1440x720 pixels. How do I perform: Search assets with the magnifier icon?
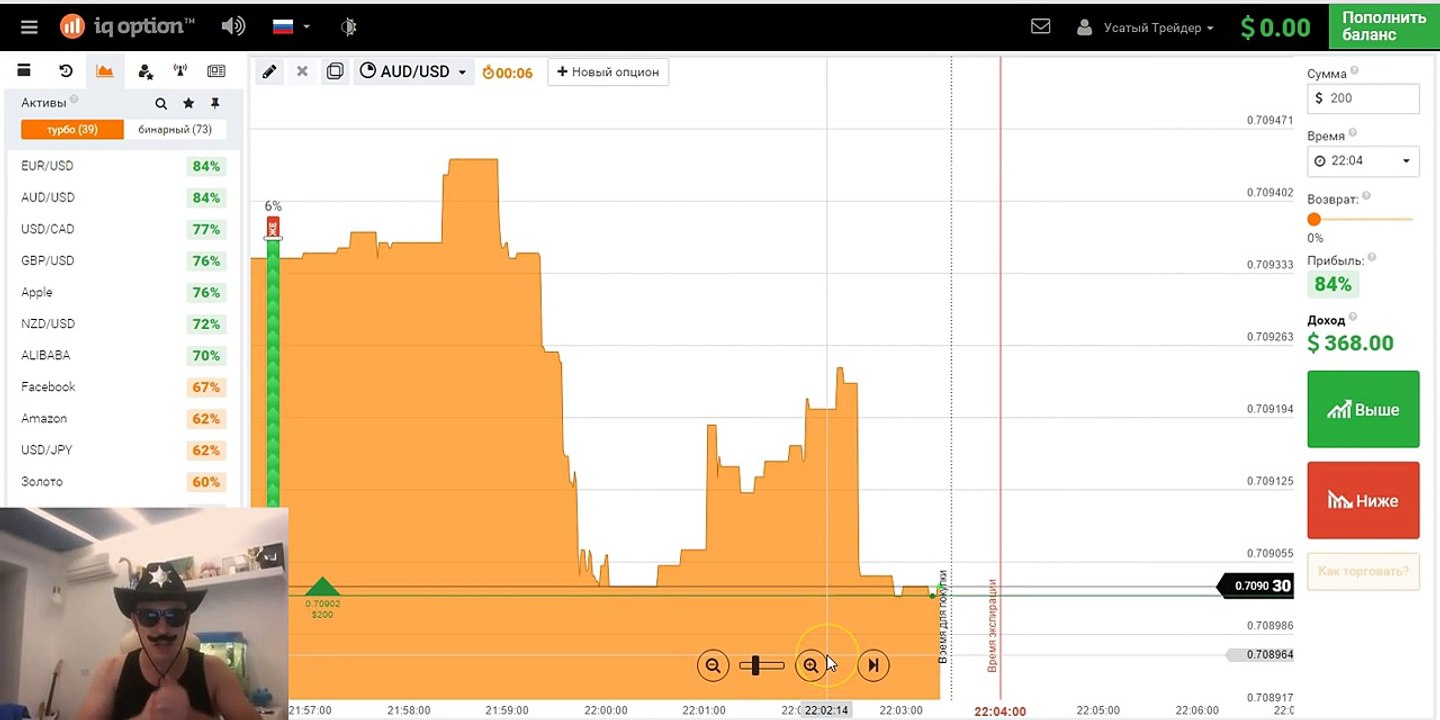pyautogui.click(x=161, y=103)
